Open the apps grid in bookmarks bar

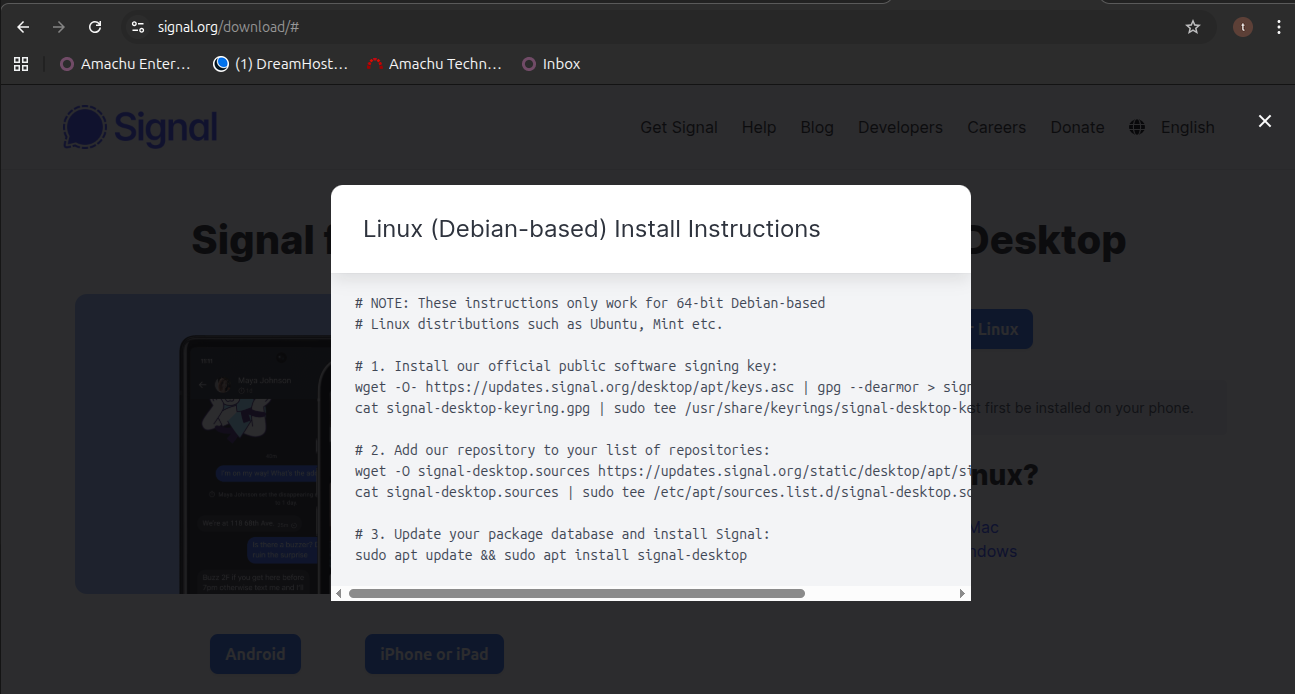click(21, 64)
